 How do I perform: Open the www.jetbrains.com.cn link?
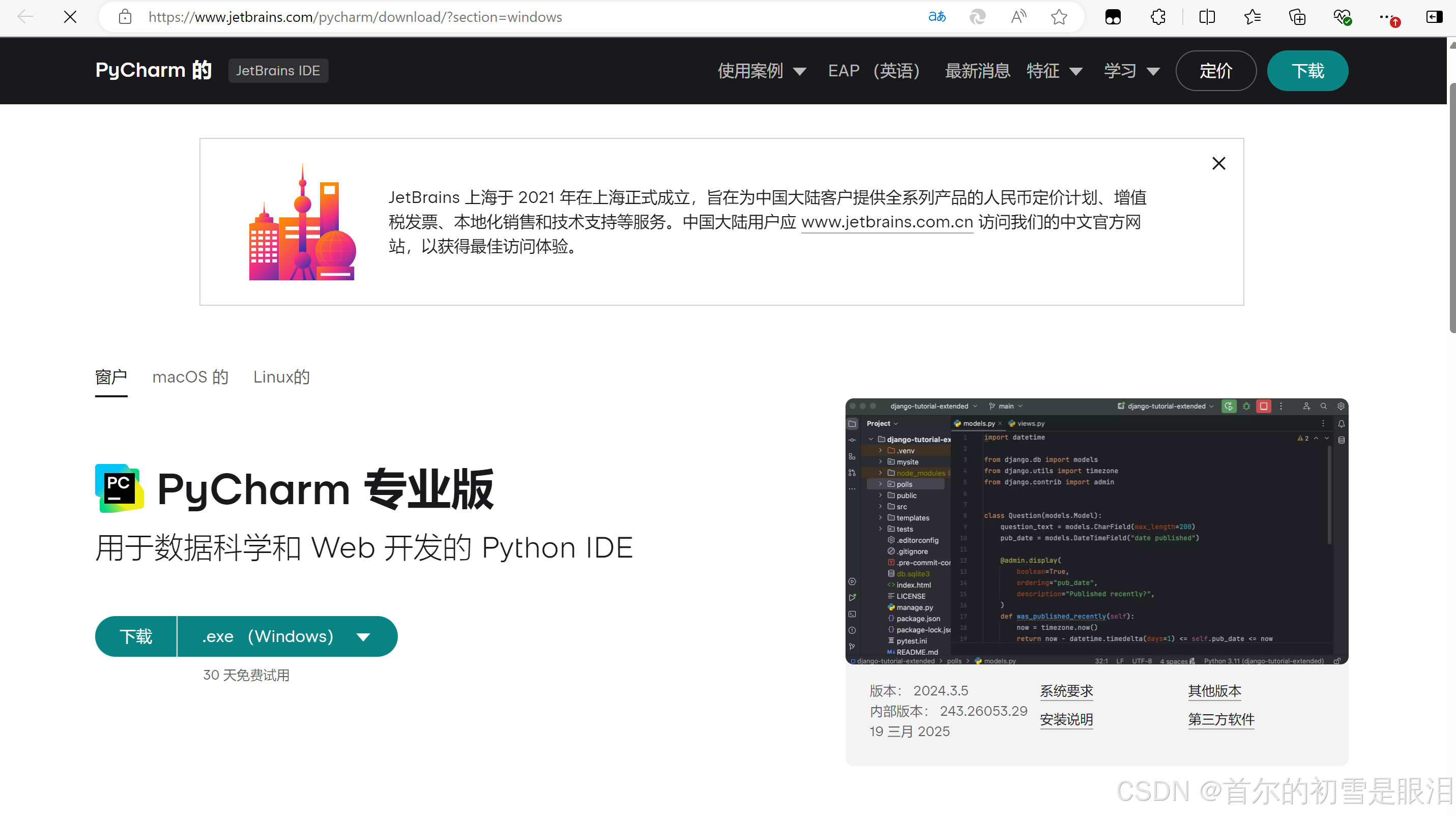(x=887, y=222)
